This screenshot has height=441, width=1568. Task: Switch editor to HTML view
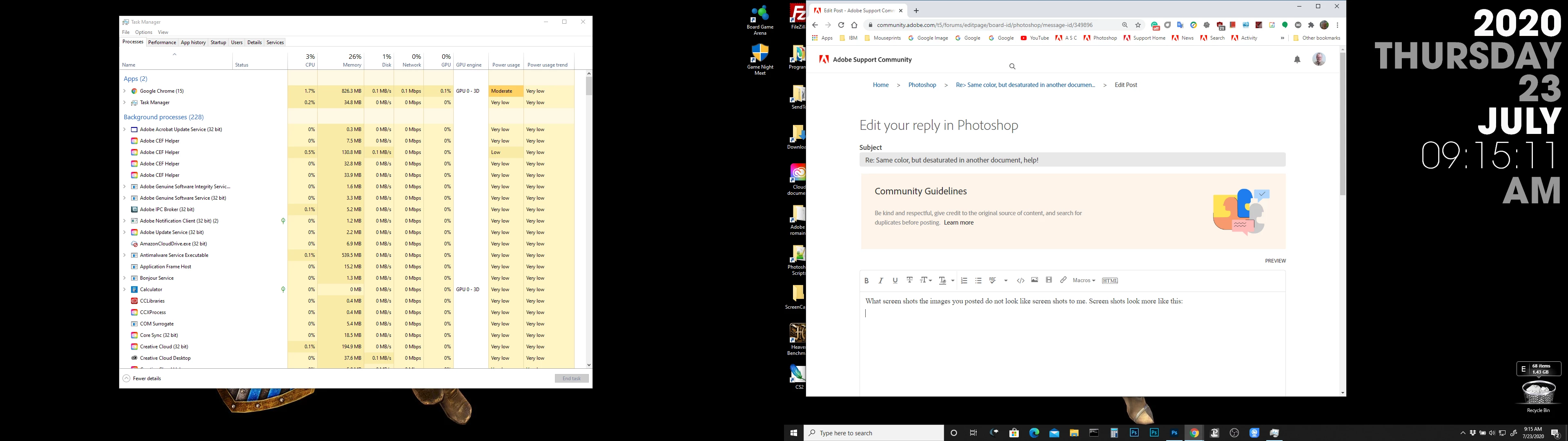click(x=1110, y=281)
